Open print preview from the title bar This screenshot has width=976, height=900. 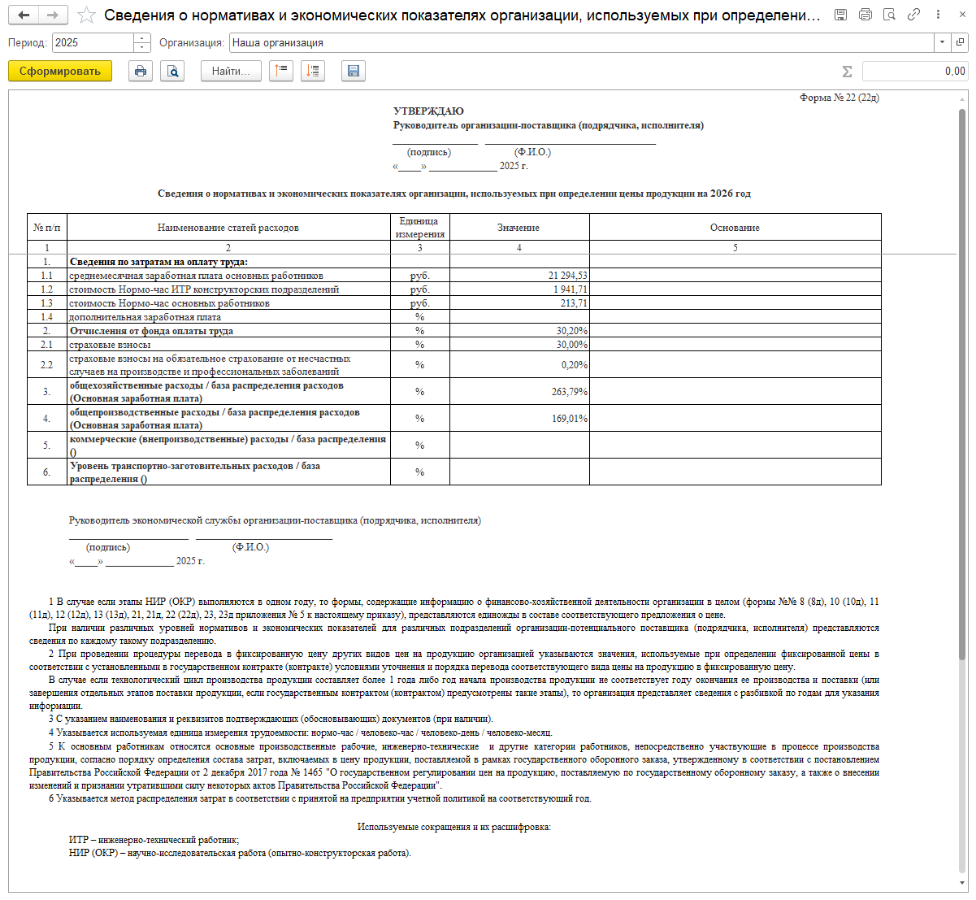pos(889,14)
